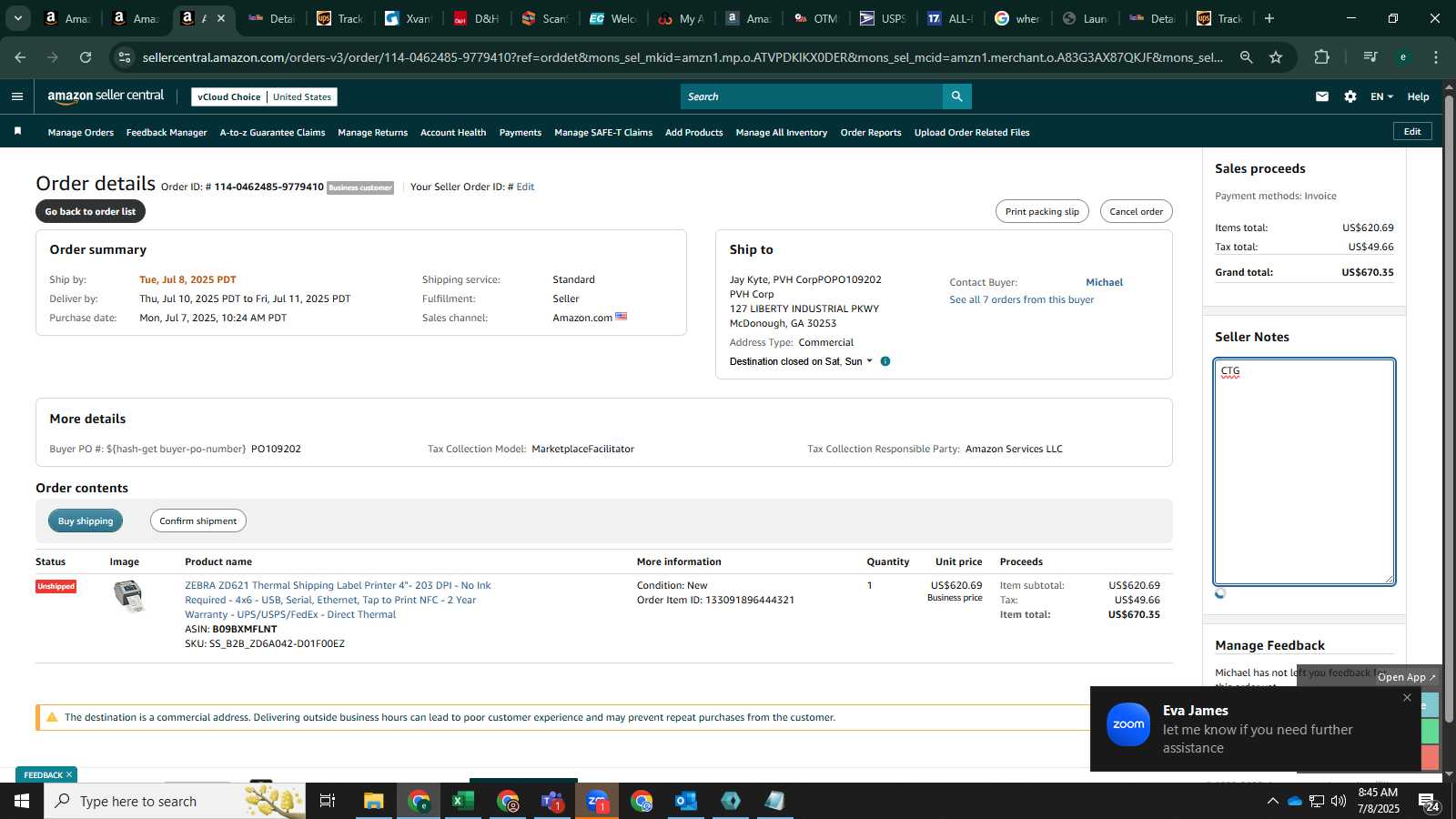Open Excel from the taskbar

463,801
